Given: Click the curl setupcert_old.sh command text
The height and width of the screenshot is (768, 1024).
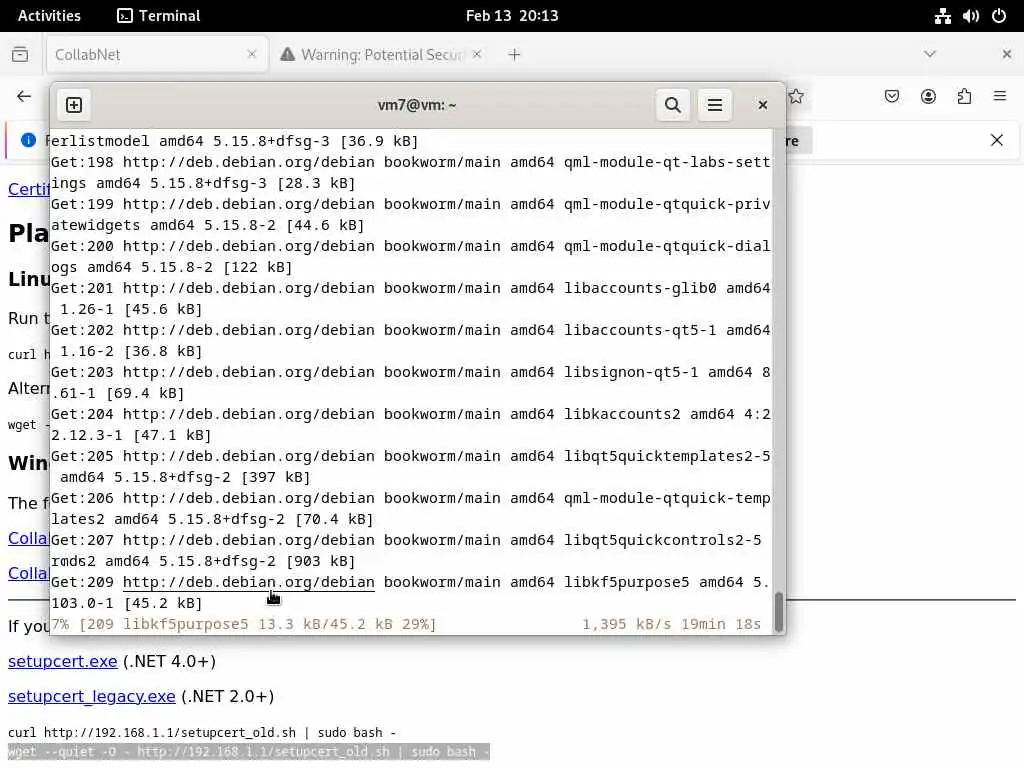Looking at the screenshot, I should pyautogui.click(x=201, y=733).
